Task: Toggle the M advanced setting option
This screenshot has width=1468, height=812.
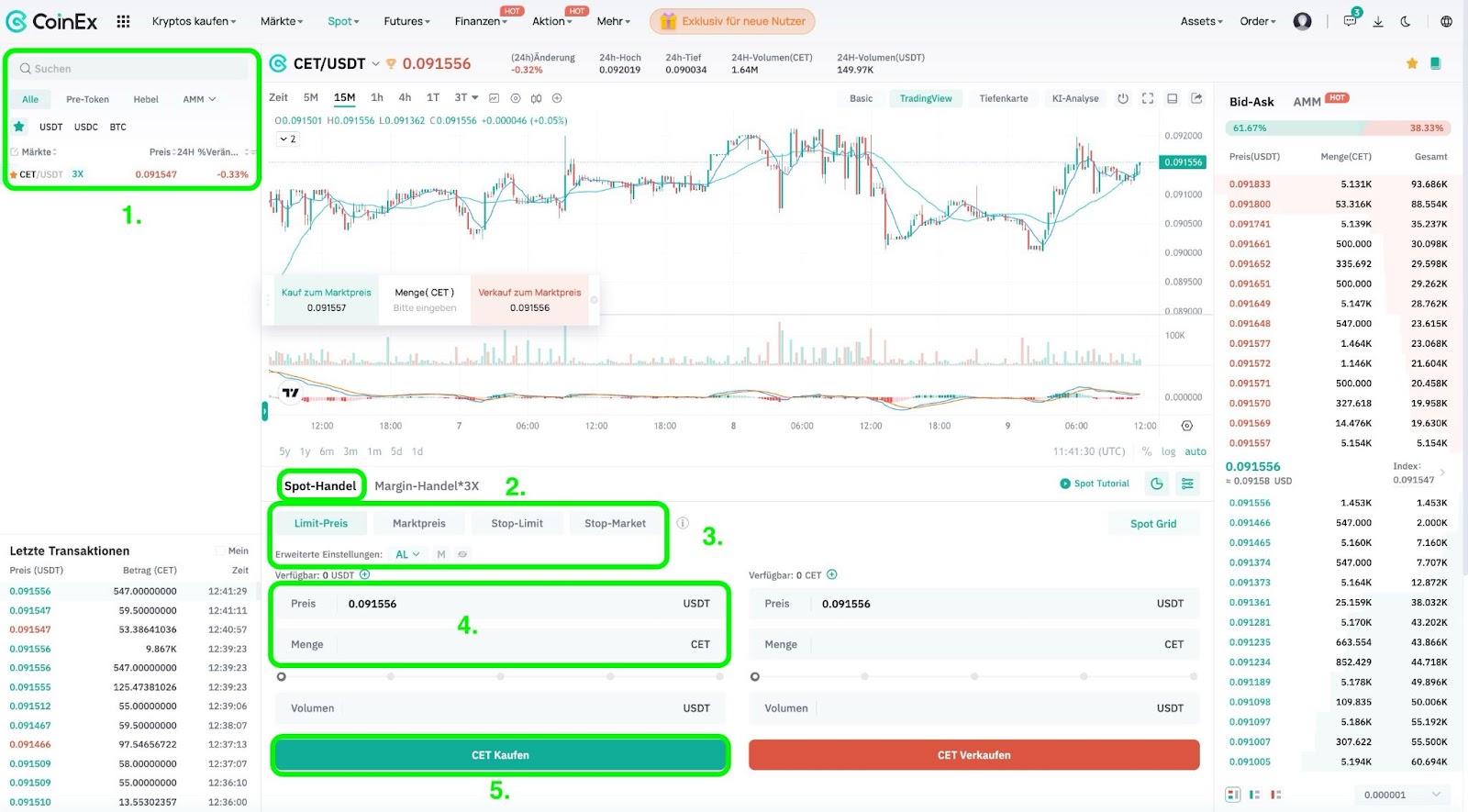Action: (441, 554)
